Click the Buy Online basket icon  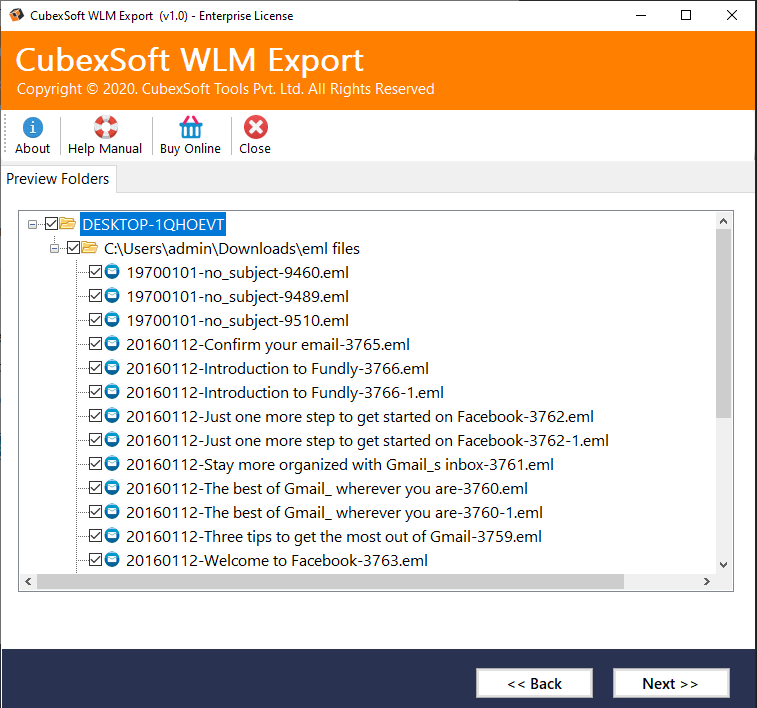point(190,128)
